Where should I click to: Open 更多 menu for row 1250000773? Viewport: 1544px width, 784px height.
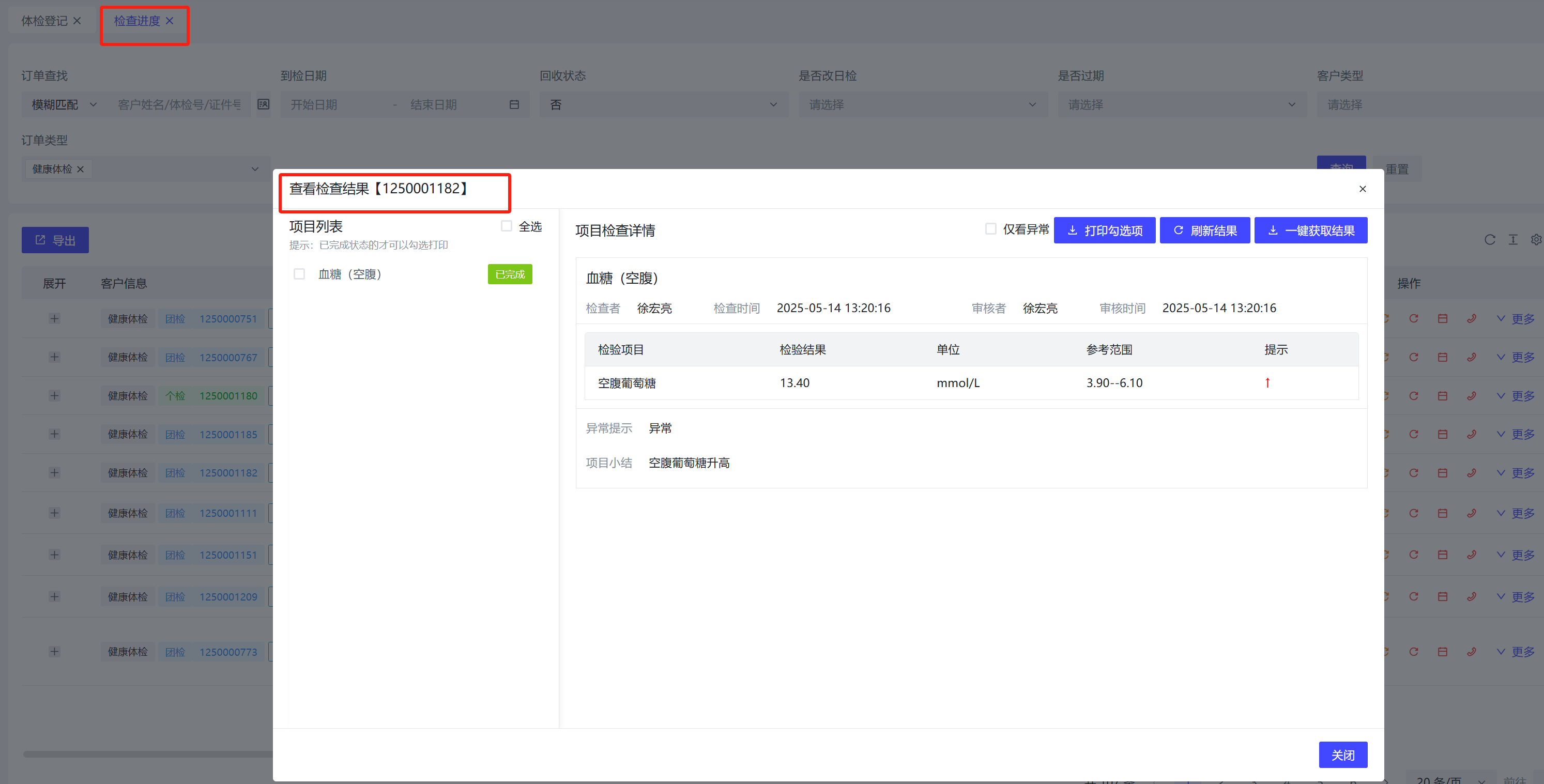(1516, 652)
